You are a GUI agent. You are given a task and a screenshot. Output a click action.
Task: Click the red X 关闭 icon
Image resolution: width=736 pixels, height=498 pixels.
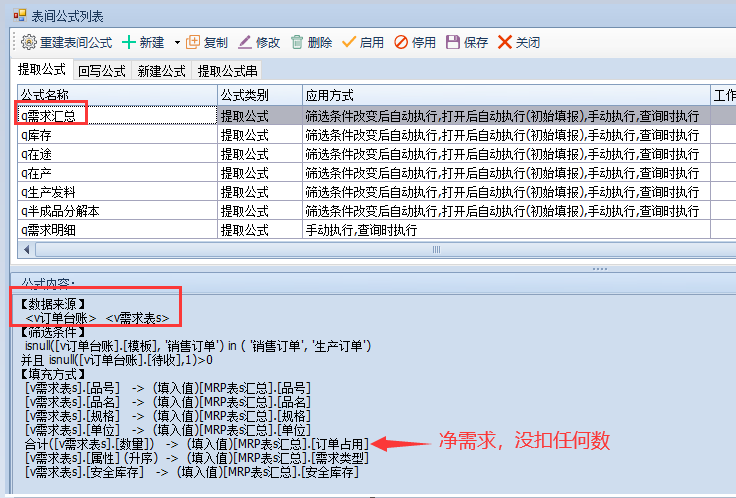(x=505, y=42)
